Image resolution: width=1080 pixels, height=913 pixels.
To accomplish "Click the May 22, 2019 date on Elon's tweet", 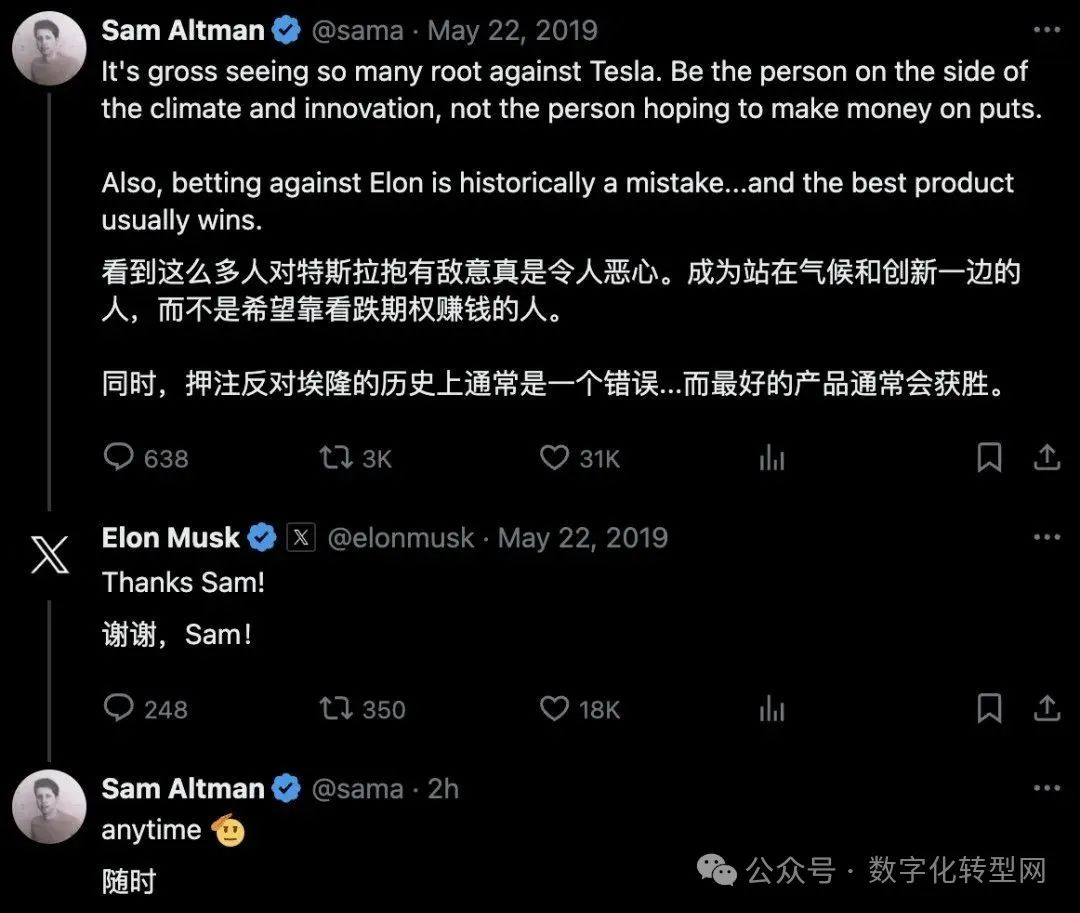I will tap(582, 538).
